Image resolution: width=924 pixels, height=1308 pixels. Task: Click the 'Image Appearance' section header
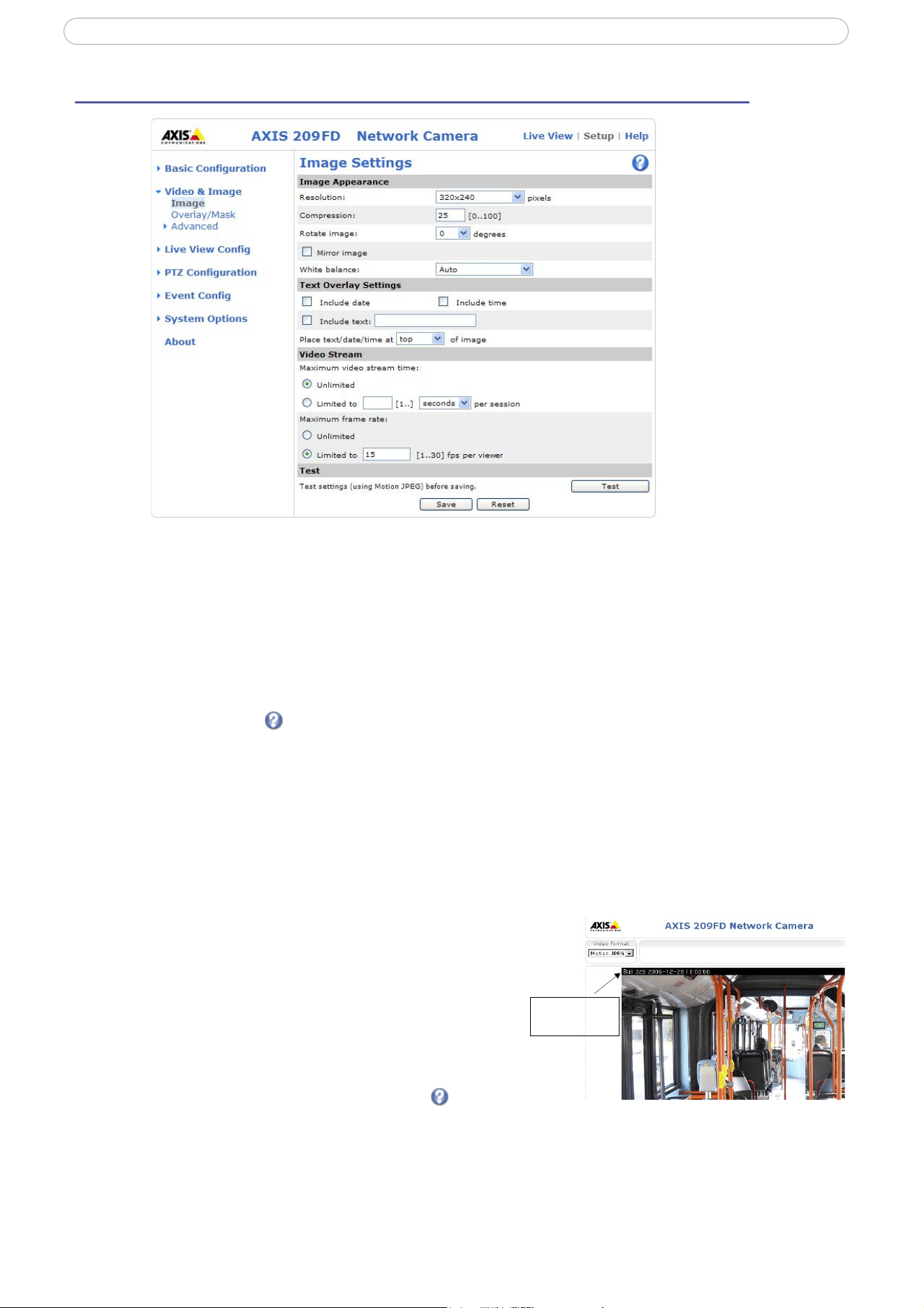click(x=475, y=182)
